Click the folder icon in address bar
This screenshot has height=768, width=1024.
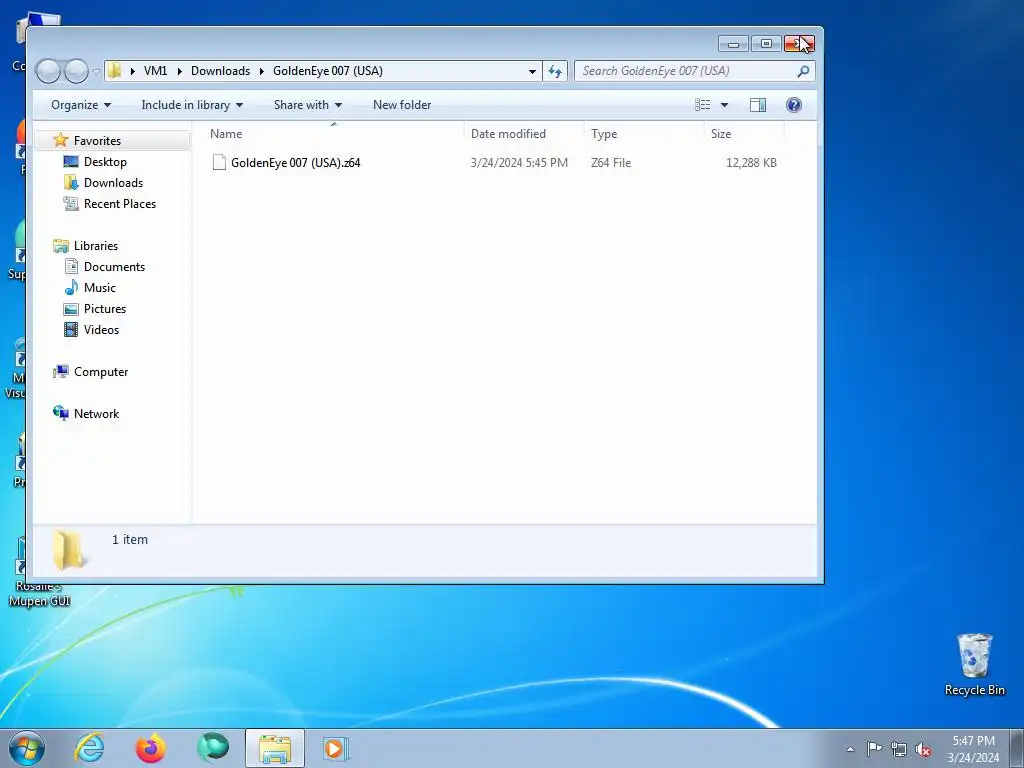(x=115, y=71)
